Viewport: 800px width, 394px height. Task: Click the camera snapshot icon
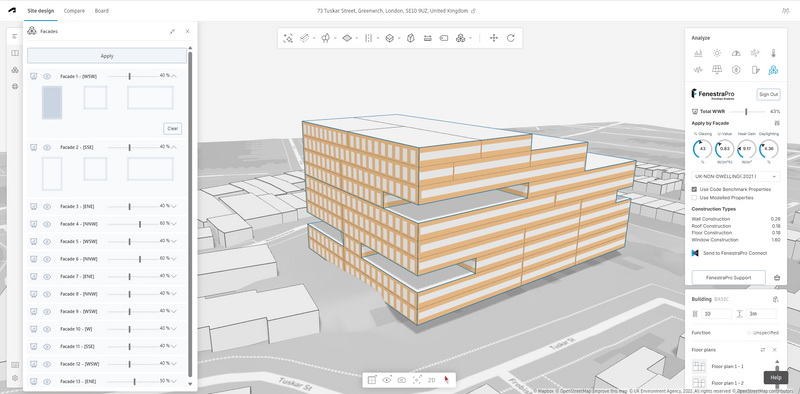(x=402, y=380)
